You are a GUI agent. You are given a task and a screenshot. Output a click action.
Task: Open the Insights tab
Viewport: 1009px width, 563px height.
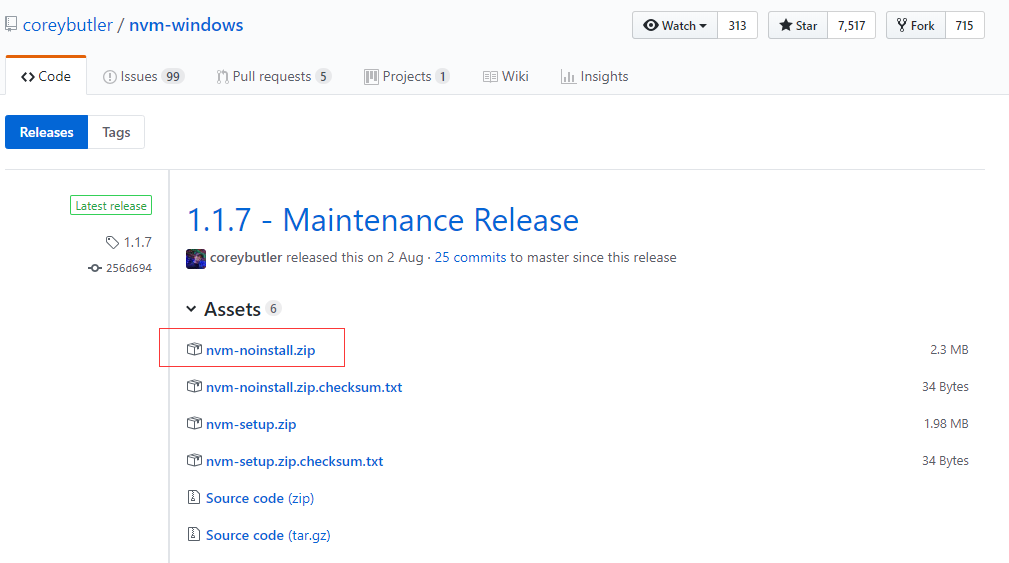pyautogui.click(x=595, y=77)
